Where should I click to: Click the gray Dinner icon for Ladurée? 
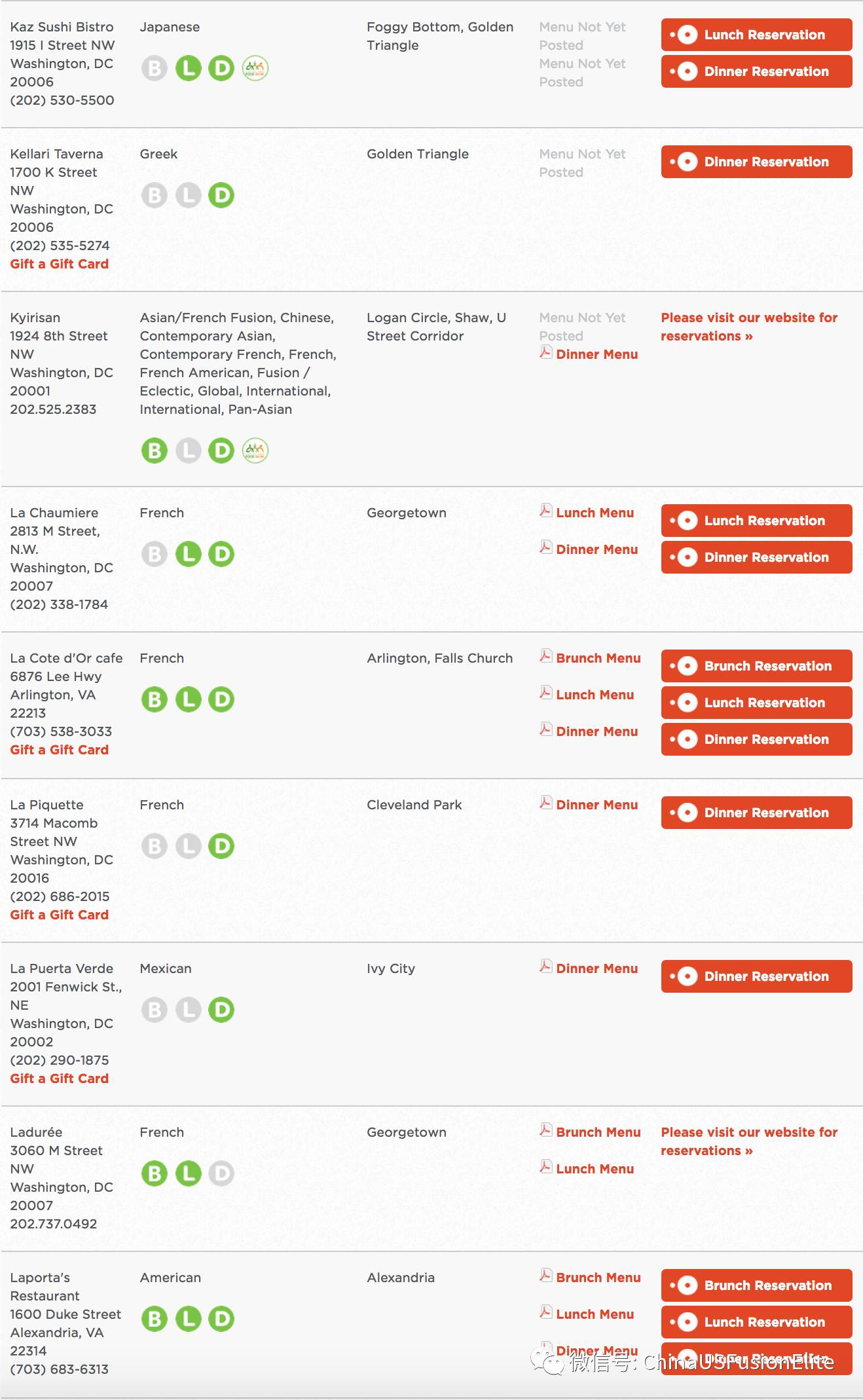(x=221, y=1173)
